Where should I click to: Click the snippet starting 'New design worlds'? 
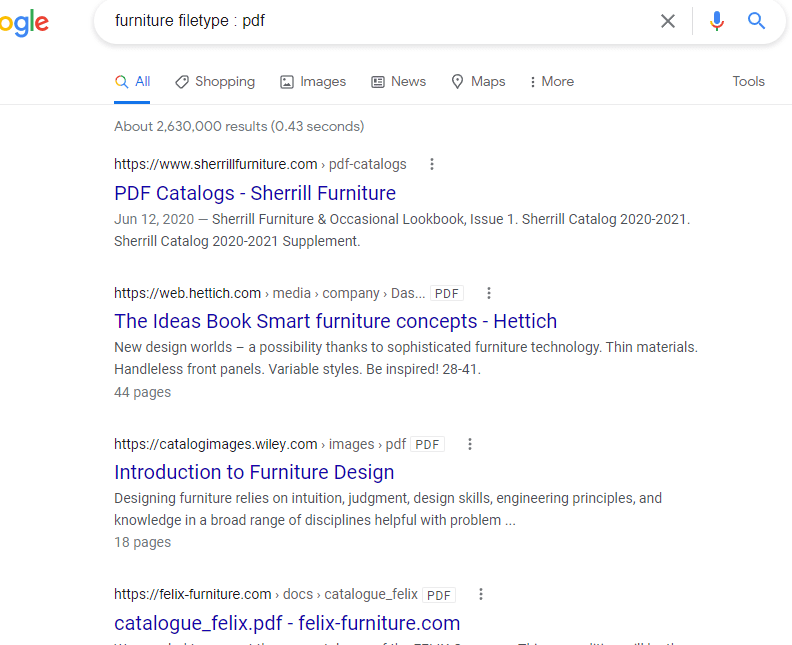pos(406,358)
